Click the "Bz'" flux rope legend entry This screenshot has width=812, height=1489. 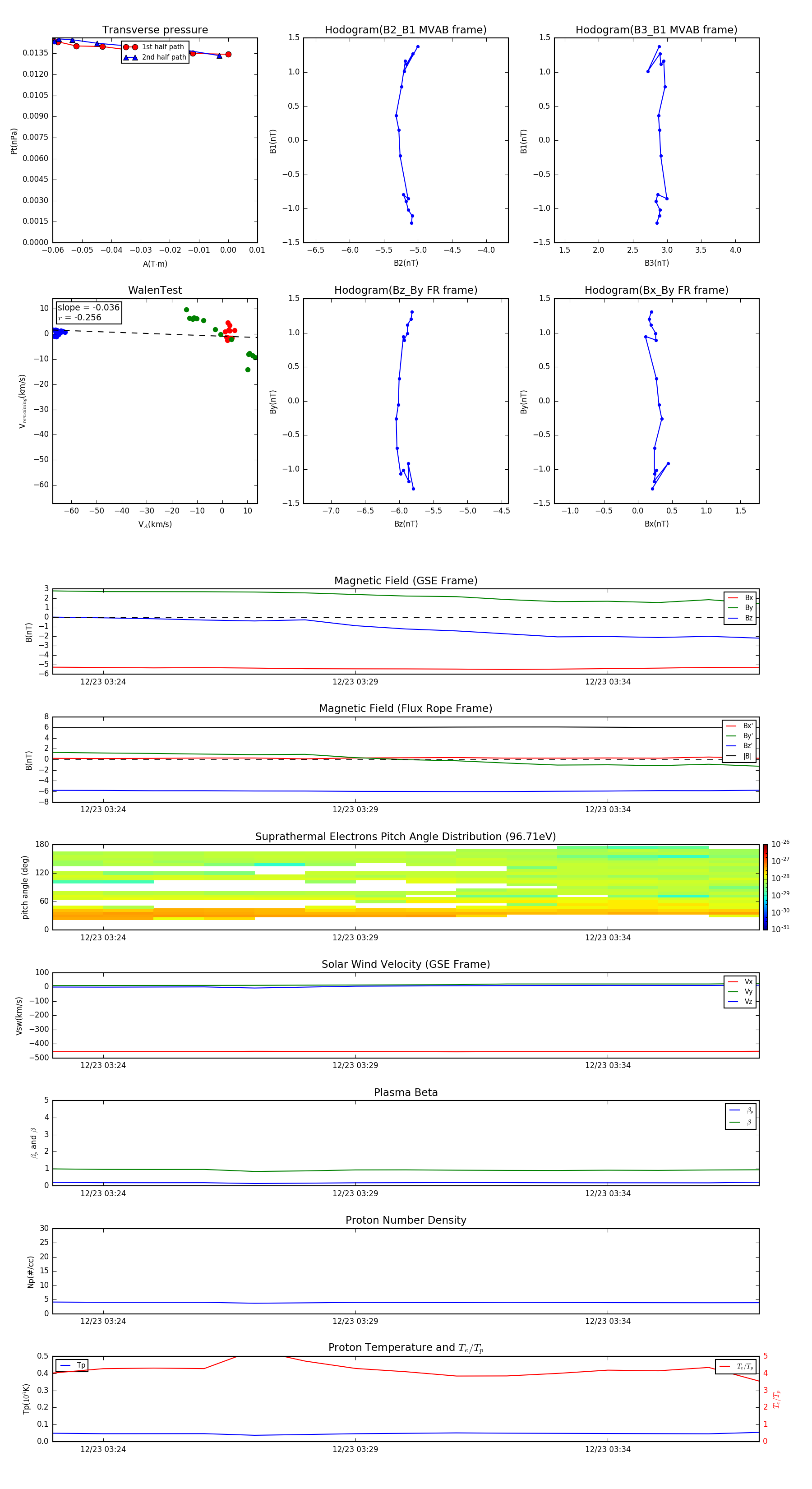pos(739,746)
